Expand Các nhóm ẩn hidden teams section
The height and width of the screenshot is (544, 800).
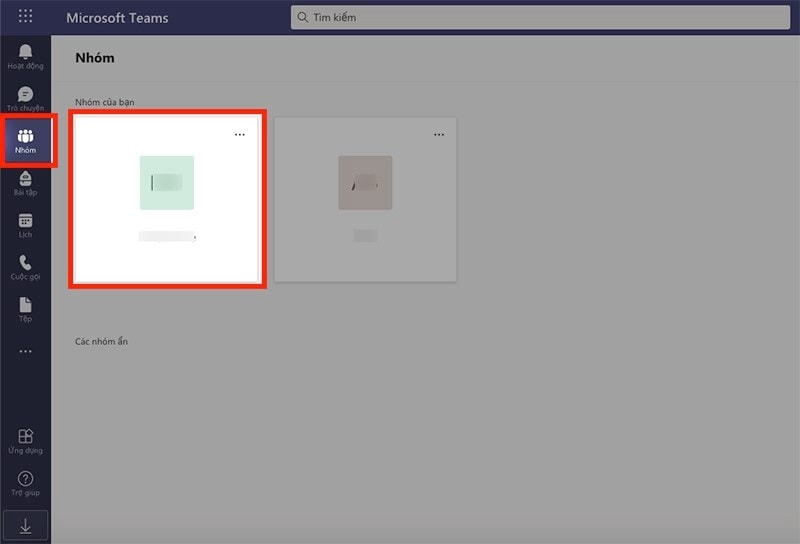pos(101,342)
